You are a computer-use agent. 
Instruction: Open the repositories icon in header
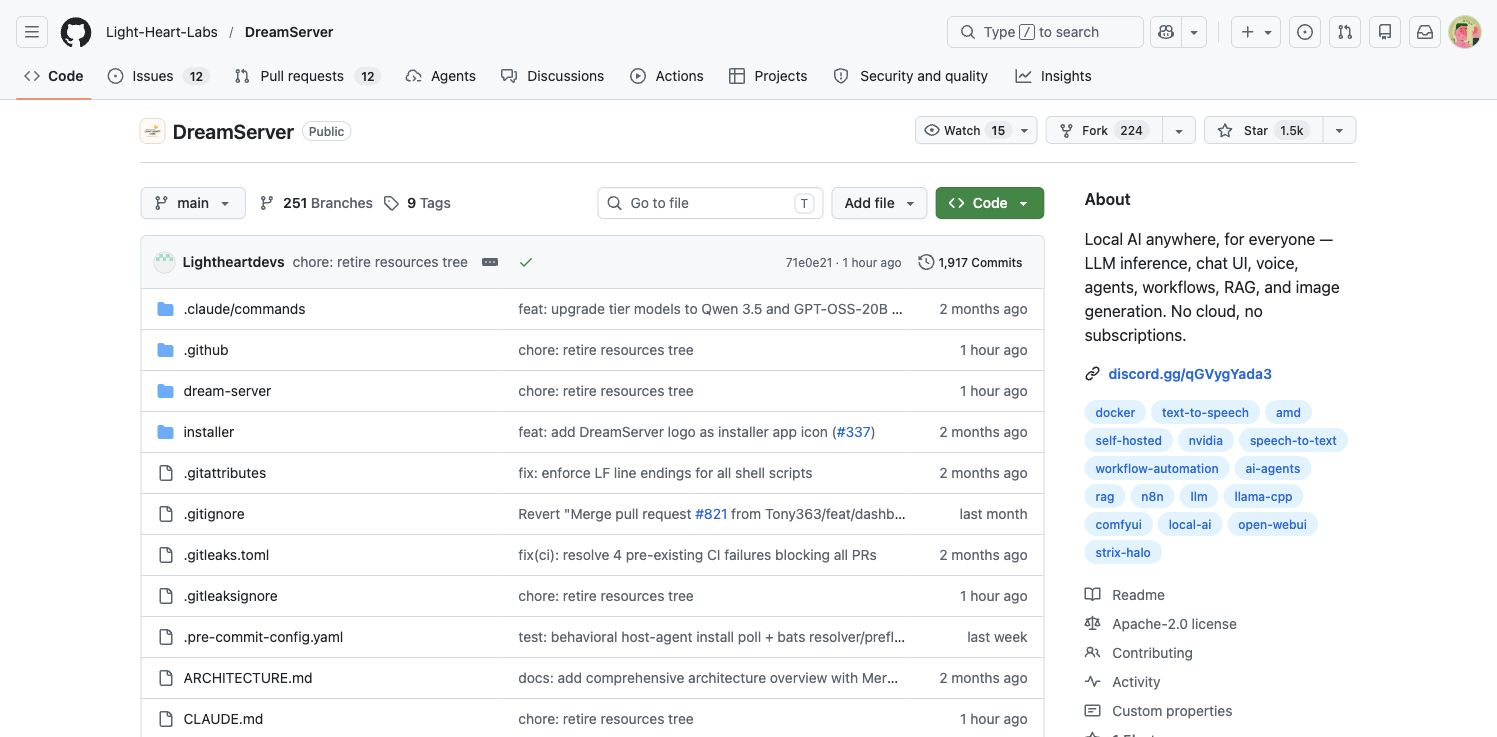[x=1385, y=32]
